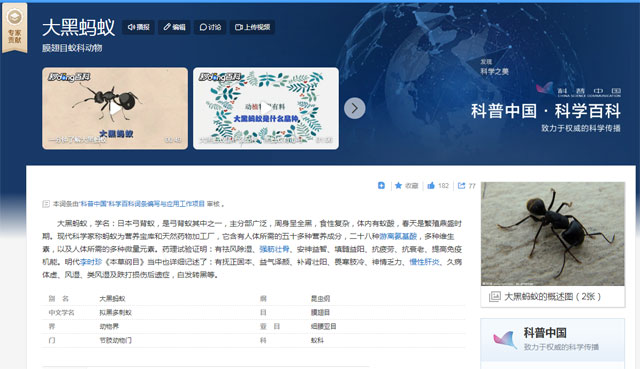Click the 专家贡献 ribbon badge icon
640x369 pixels.
tap(15, 28)
